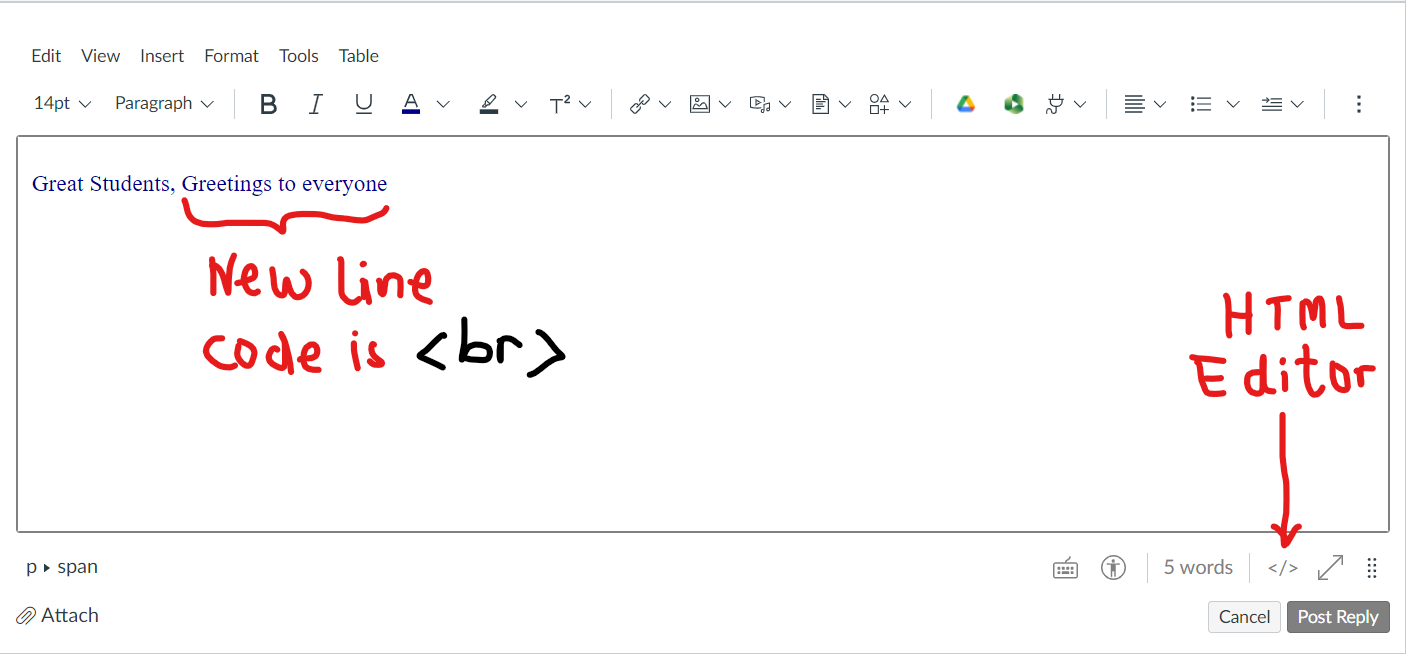Toggle bold formatting

pos(268,103)
